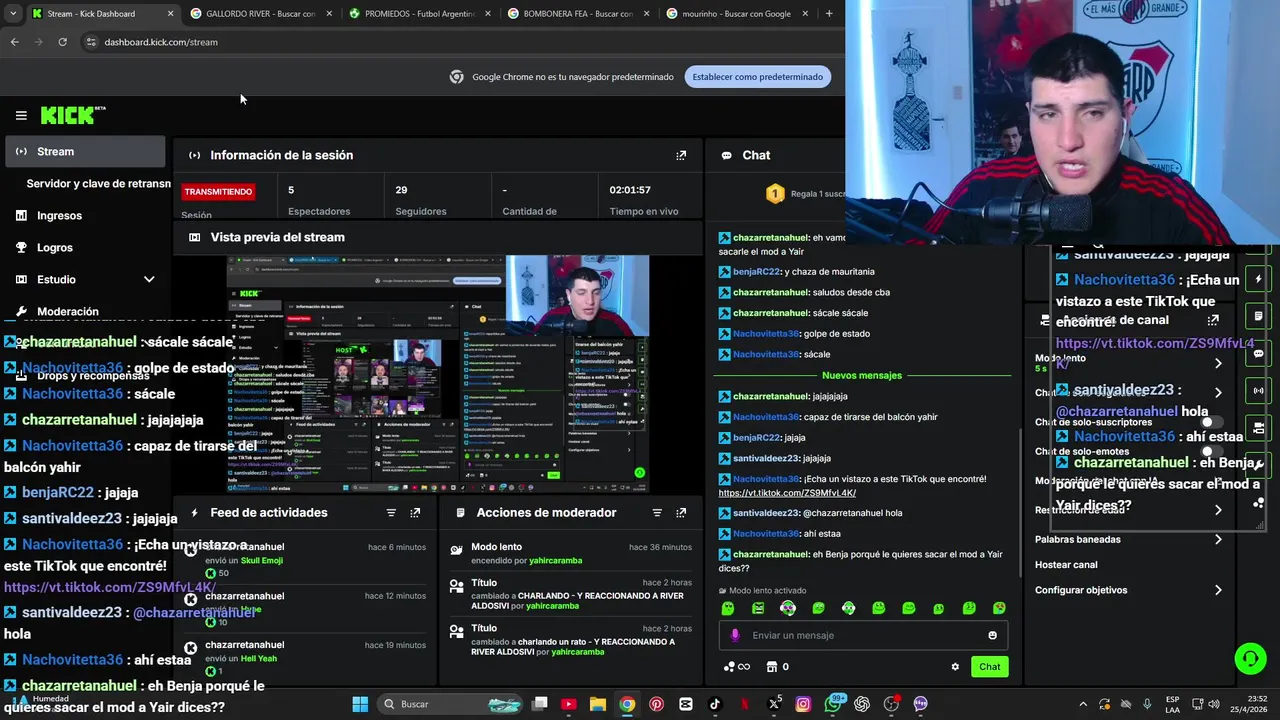Click the chat message input field
The width and height of the screenshot is (1280, 720).
[x=863, y=635]
